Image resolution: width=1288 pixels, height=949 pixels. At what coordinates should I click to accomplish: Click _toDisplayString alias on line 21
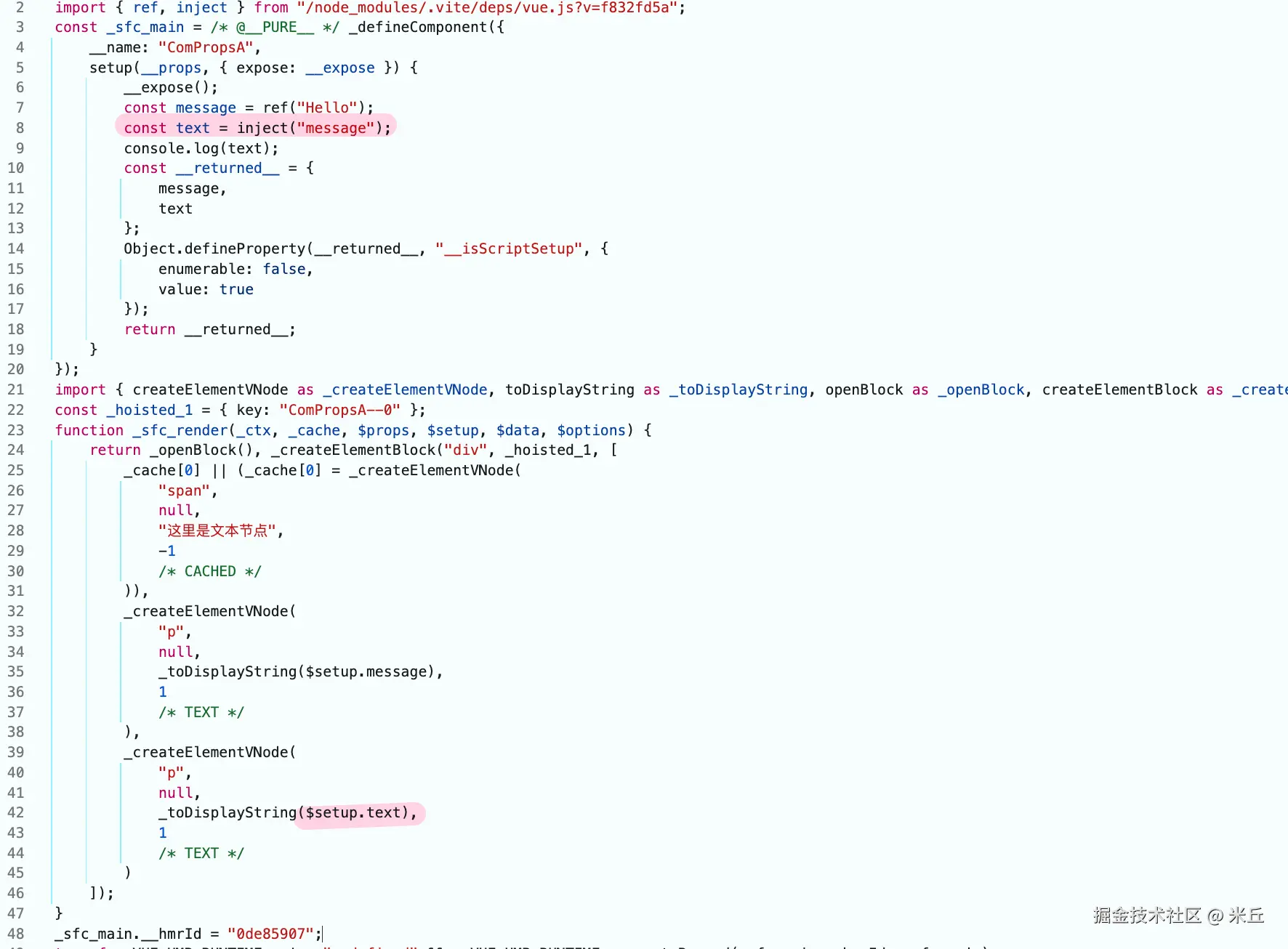(738, 389)
